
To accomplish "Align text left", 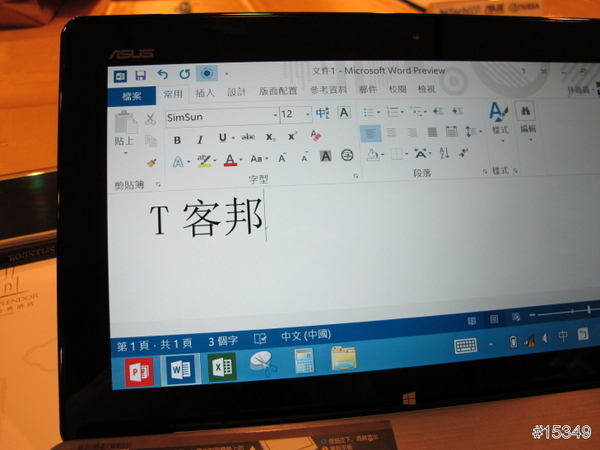I will point(370,133).
